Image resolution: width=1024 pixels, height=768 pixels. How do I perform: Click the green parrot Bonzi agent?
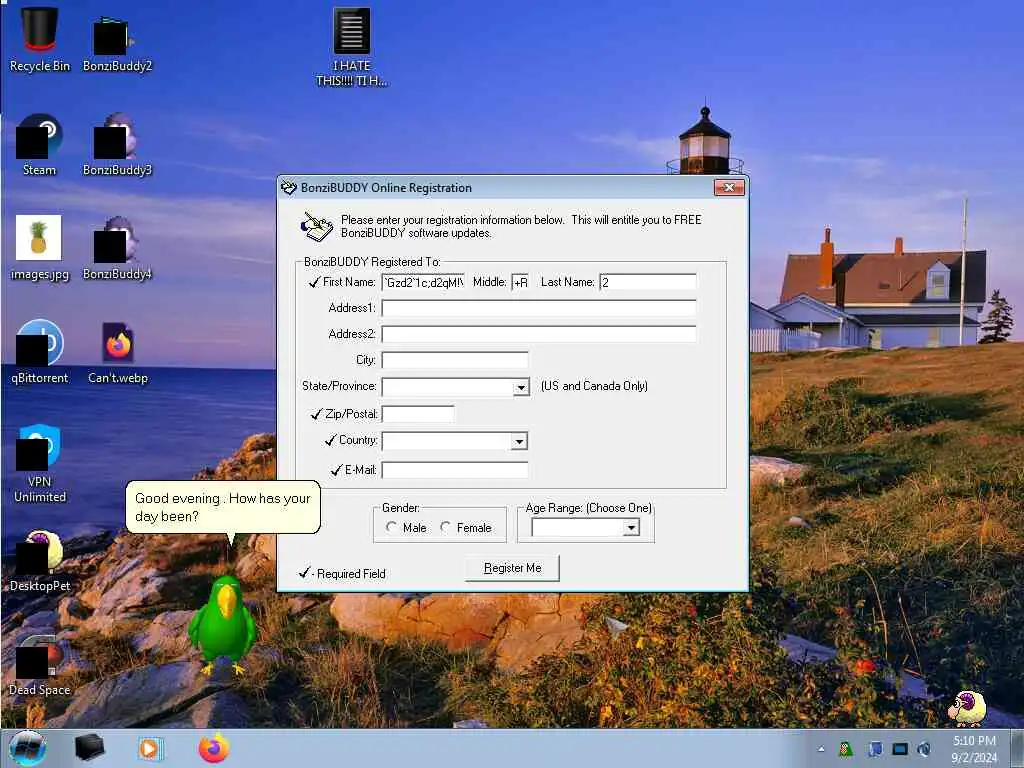223,624
